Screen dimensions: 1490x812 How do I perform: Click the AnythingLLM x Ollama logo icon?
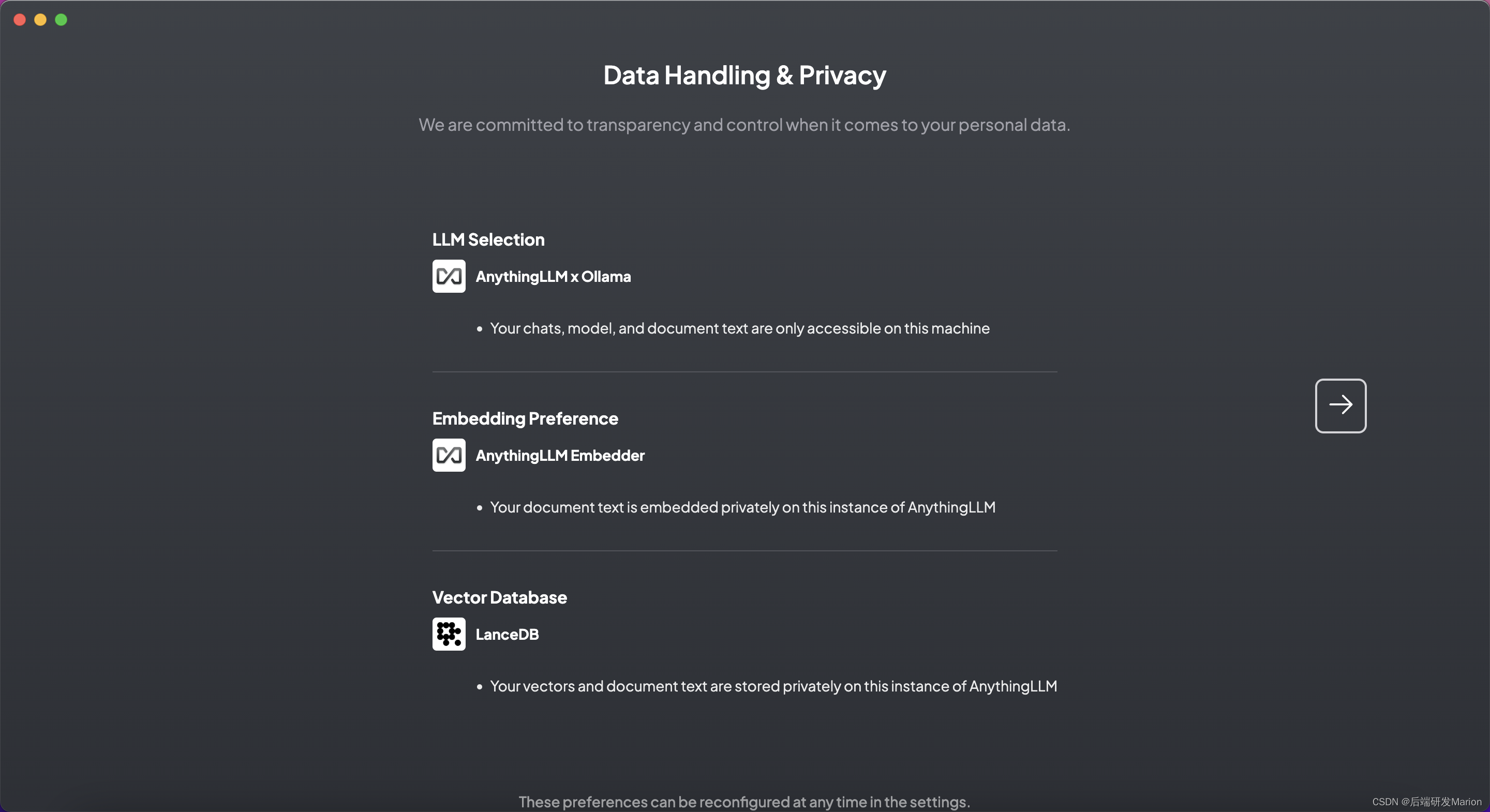449,277
